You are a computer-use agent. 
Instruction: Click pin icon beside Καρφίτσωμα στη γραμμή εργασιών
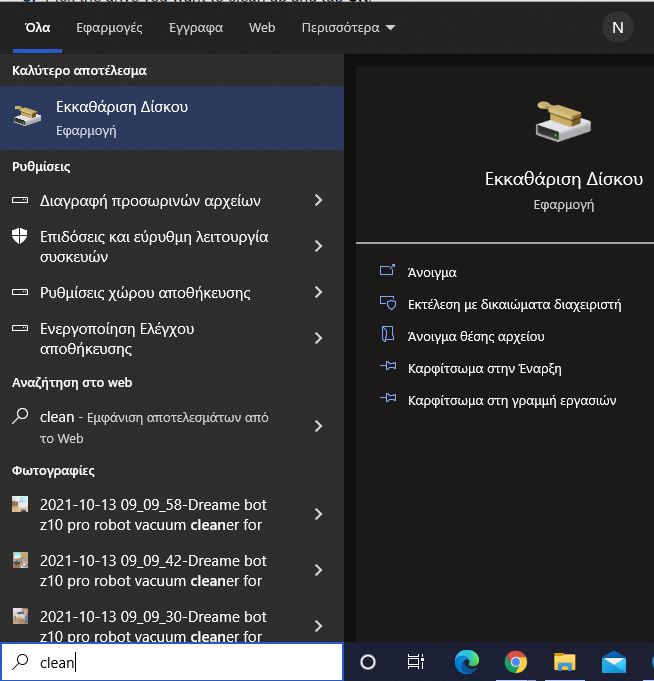point(388,398)
